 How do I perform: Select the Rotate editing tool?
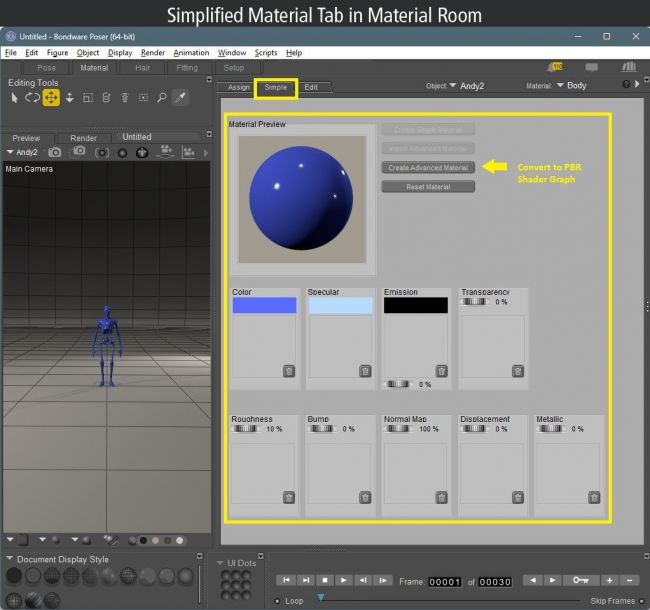coord(32,98)
